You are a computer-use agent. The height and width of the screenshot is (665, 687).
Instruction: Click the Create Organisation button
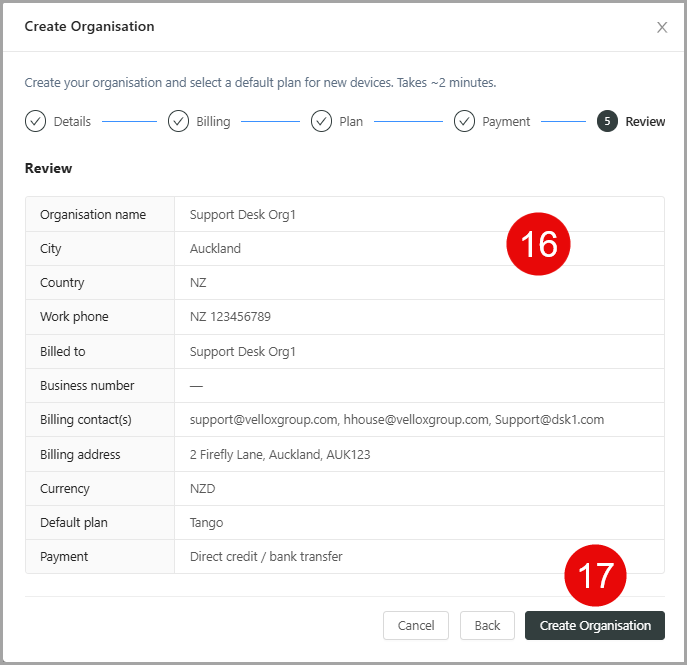pyautogui.click(x=595, y=625)
